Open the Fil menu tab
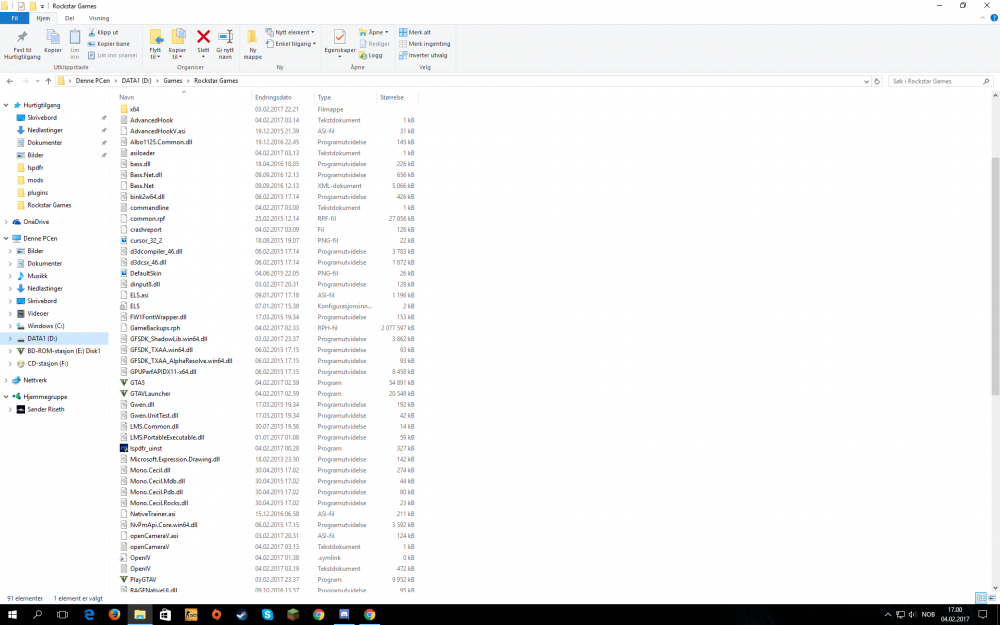This screenshot has width=1000, height=625. click(15, 18)
